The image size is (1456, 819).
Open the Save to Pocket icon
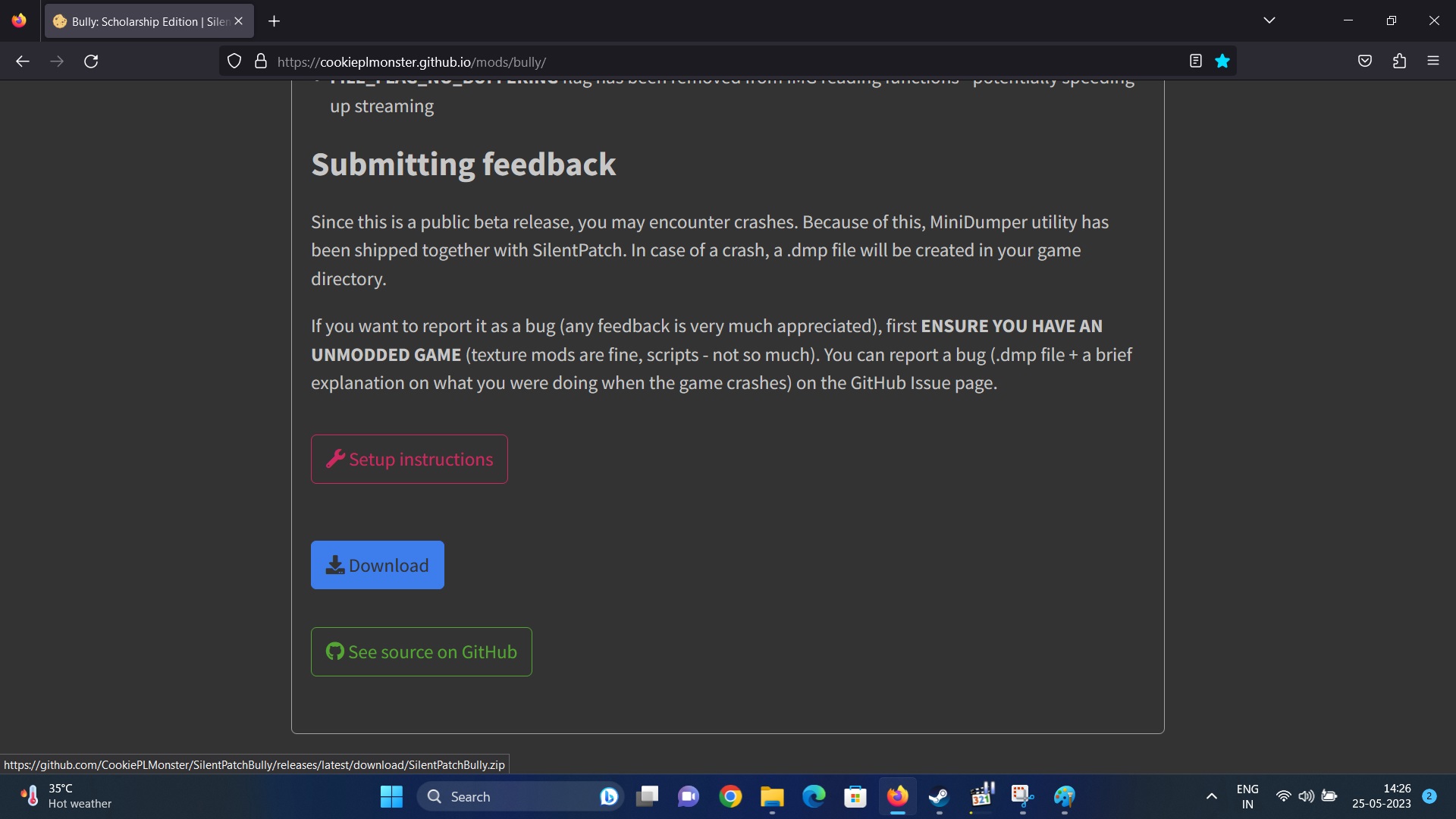[x=1365, y=61]
